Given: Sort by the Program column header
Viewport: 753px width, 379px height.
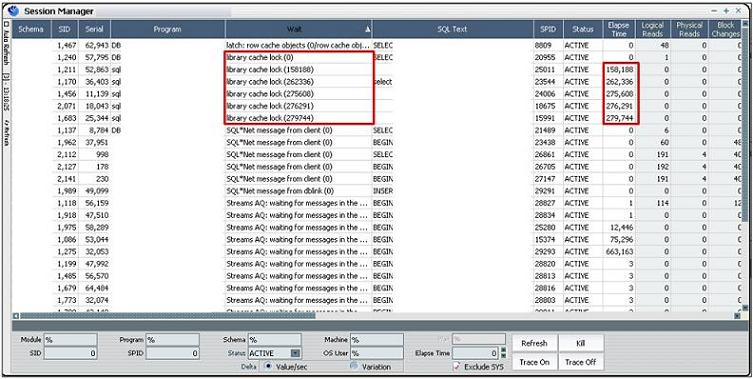Looking at the screenshot, I should [168, 29].
